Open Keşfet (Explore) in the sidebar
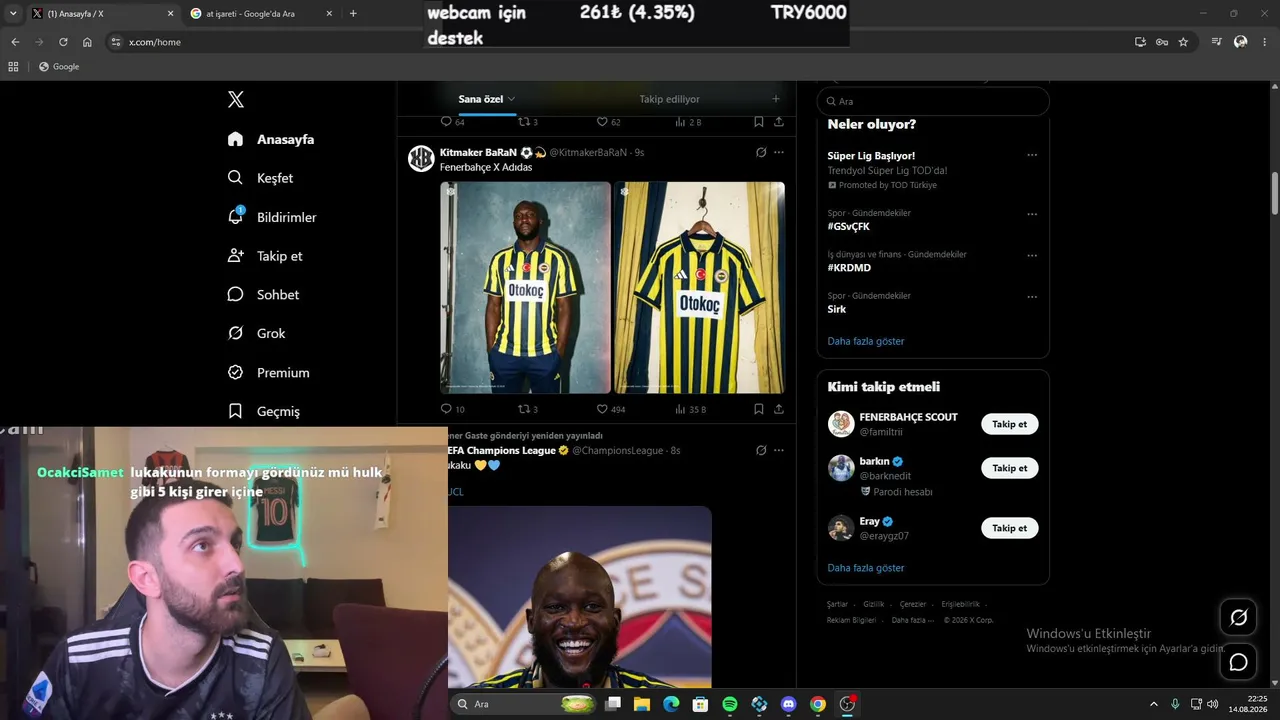 coord(261,178)
